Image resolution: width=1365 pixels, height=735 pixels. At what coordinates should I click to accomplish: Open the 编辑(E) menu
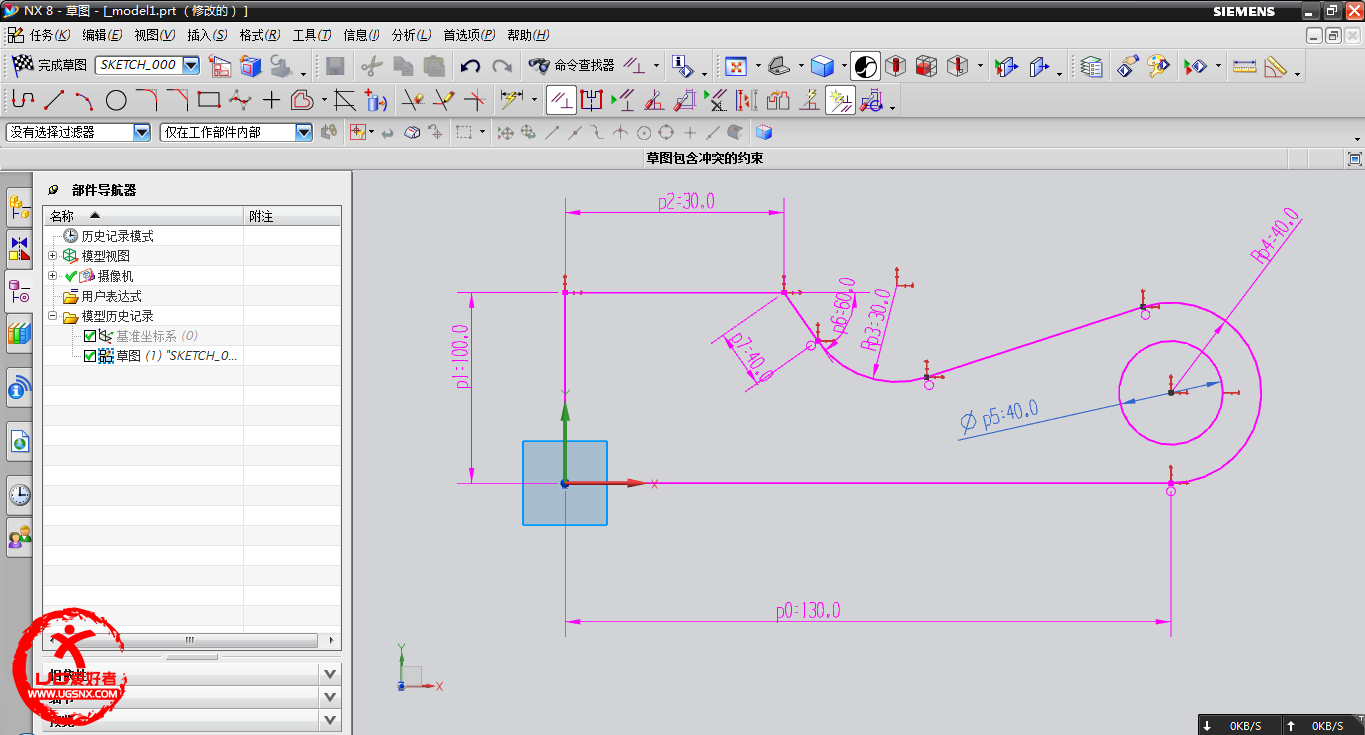(102, 35)
